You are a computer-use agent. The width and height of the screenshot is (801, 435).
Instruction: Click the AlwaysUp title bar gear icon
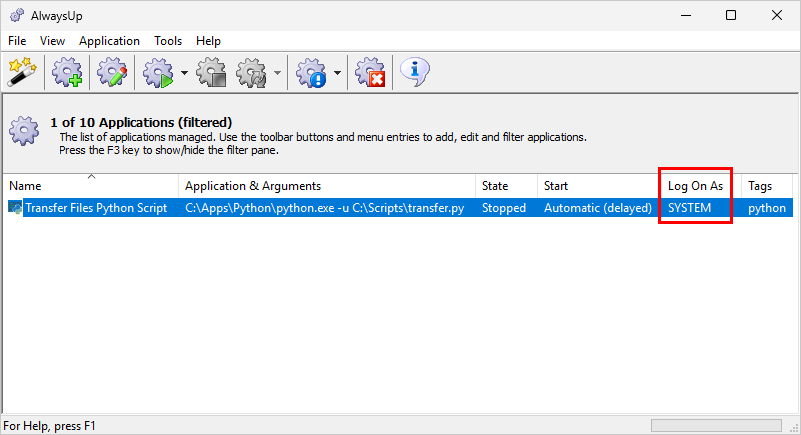(x=17, y=16)
